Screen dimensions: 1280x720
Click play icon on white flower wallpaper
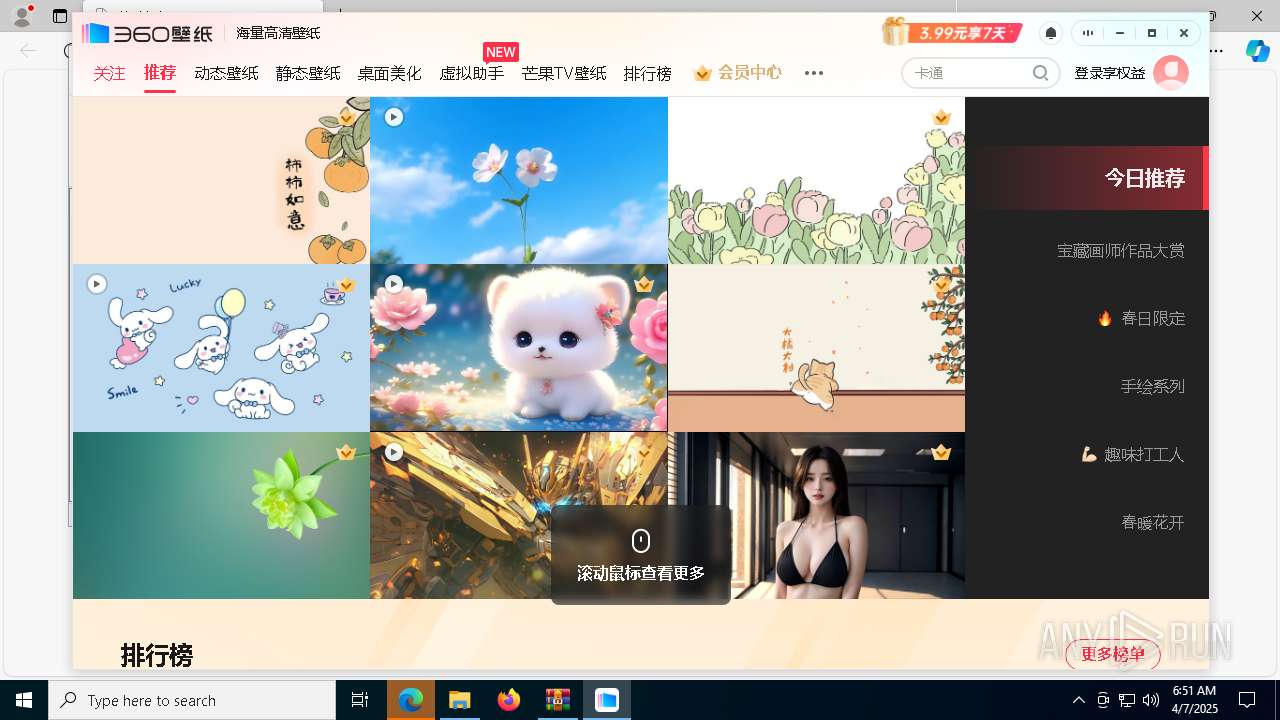tap(394, 117)
